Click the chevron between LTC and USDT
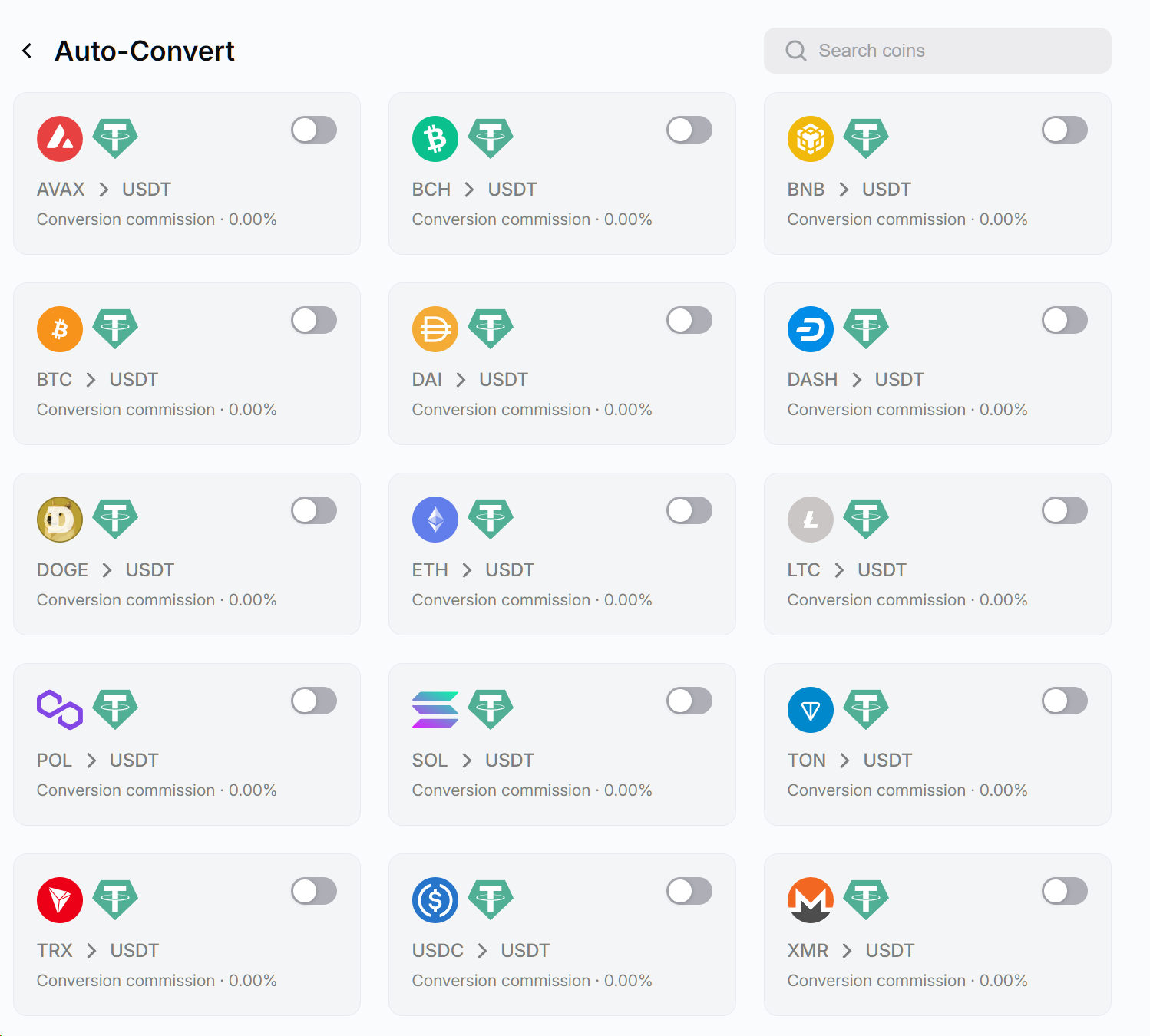This screenshot has width=1150, height=1036. coord(839,570)
